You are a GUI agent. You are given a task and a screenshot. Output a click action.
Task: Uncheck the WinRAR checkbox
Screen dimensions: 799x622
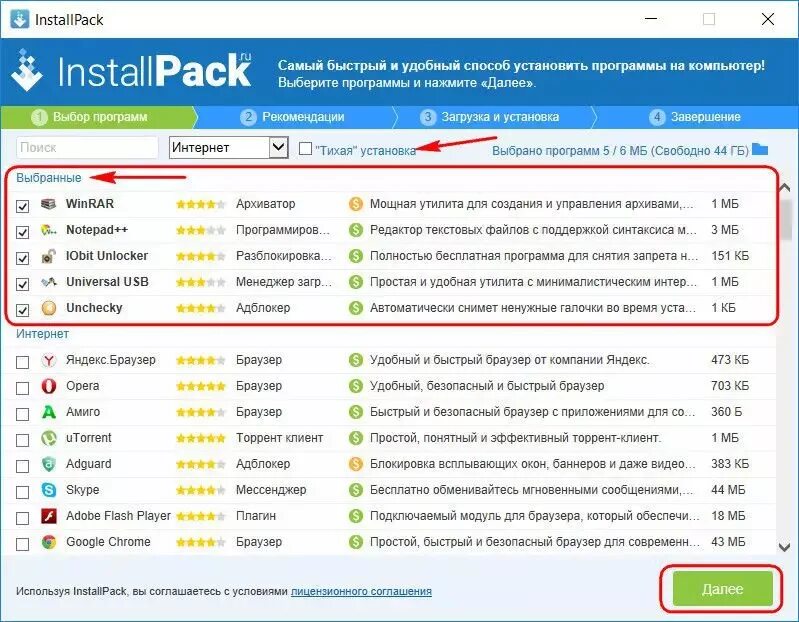(22, 206)
